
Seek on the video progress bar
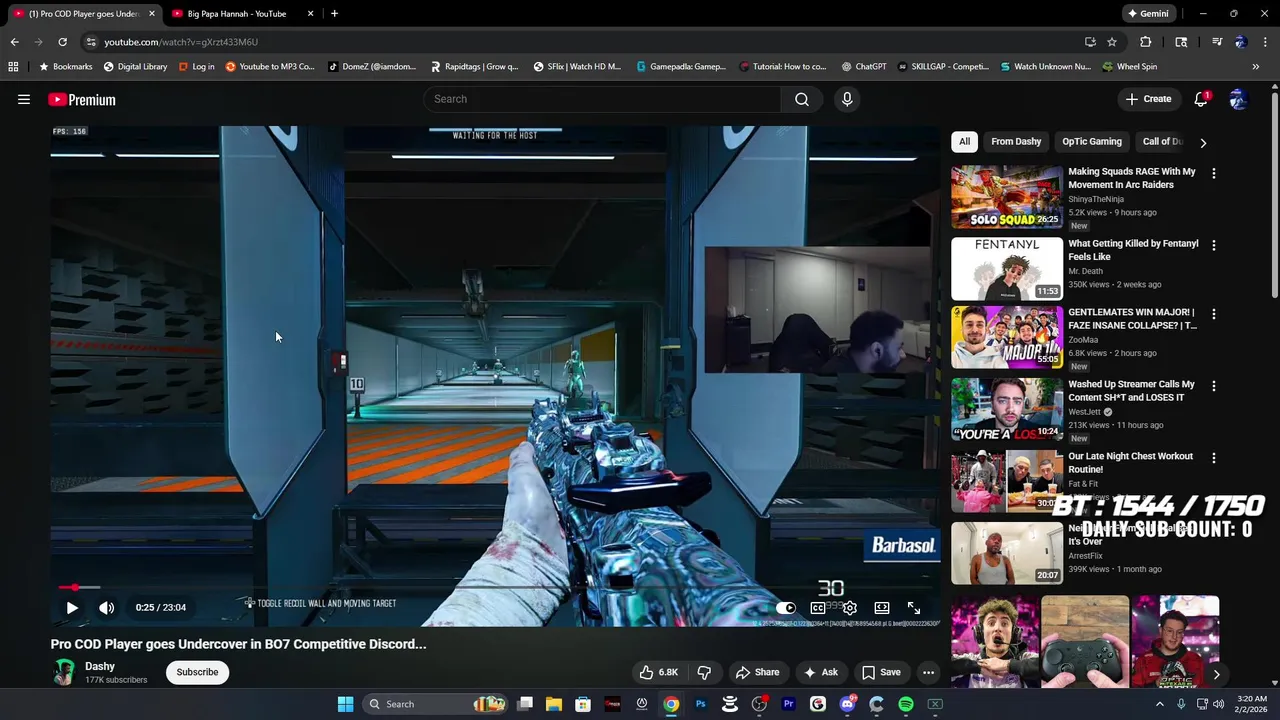click(x=495, y=587)
